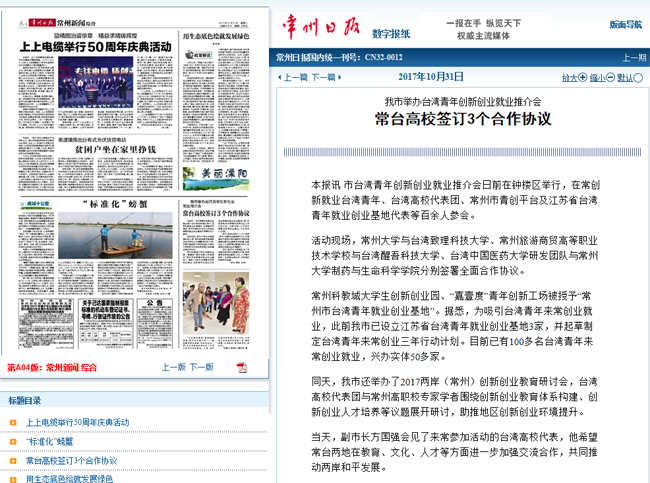Go to previous page via 上一版

(174, 368)
